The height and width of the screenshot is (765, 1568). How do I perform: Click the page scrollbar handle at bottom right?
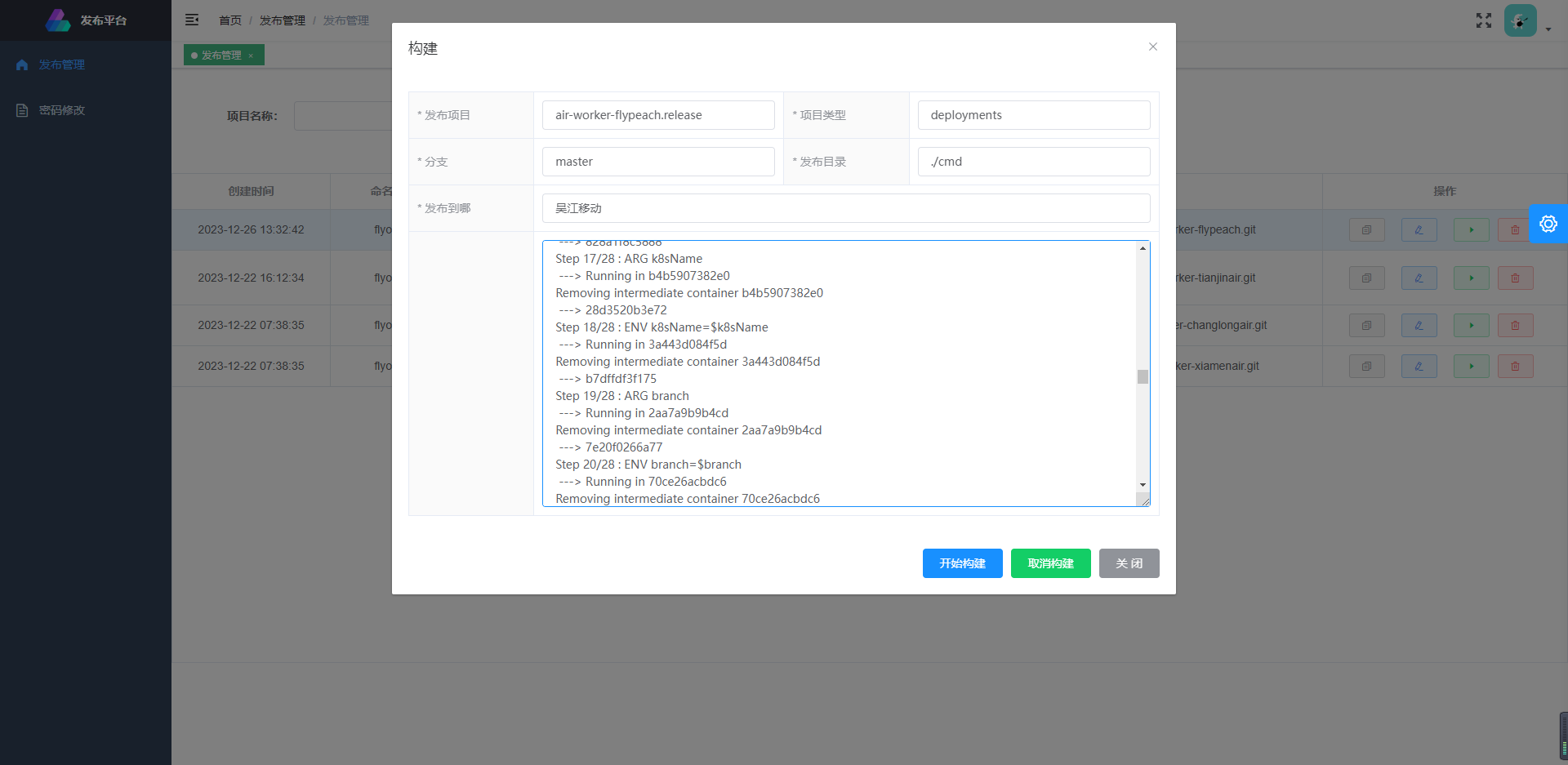(x=1563, y=736)
